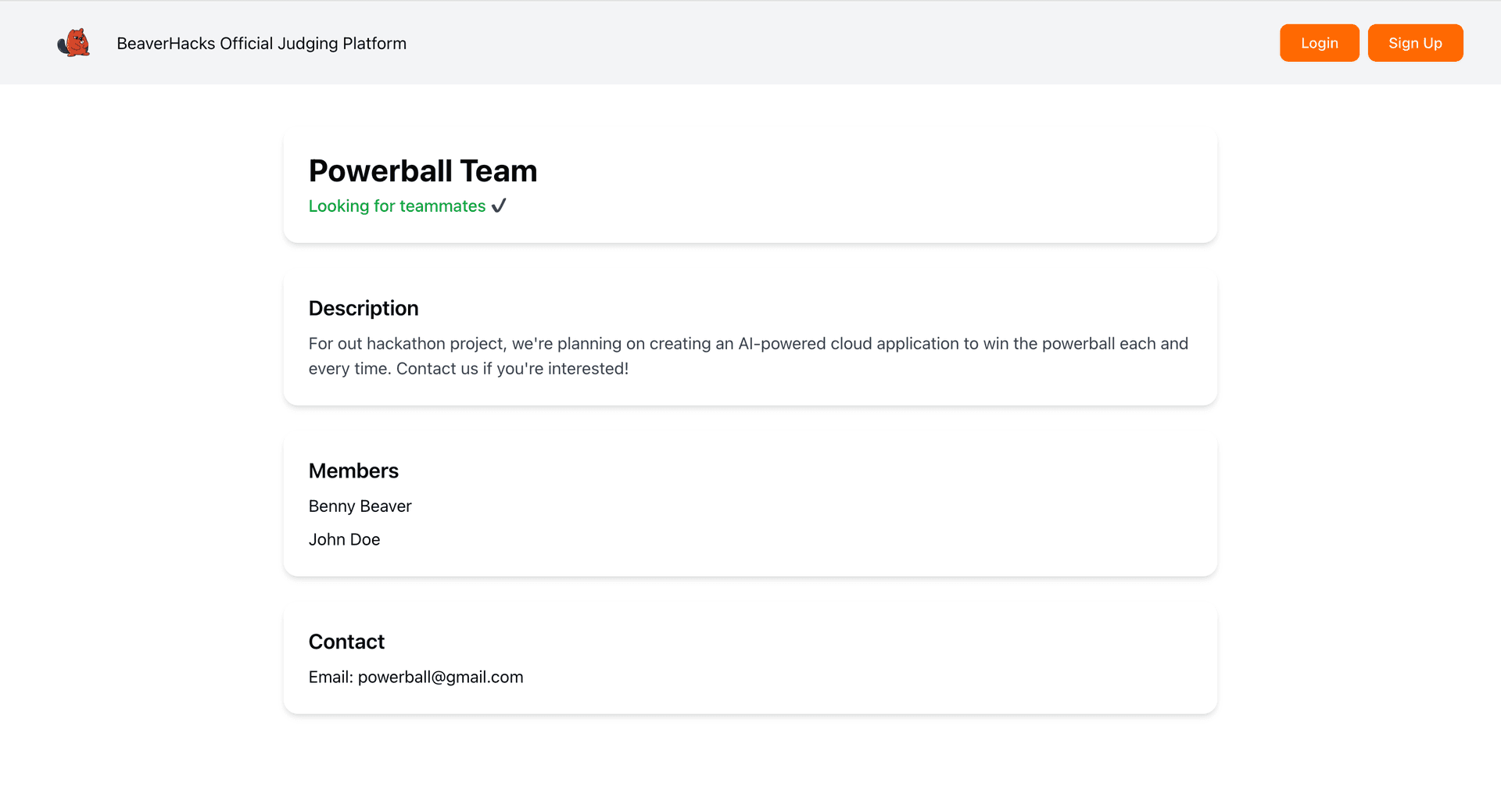Click the checkmark next to Looking for teammates

[x=499, y=206]
